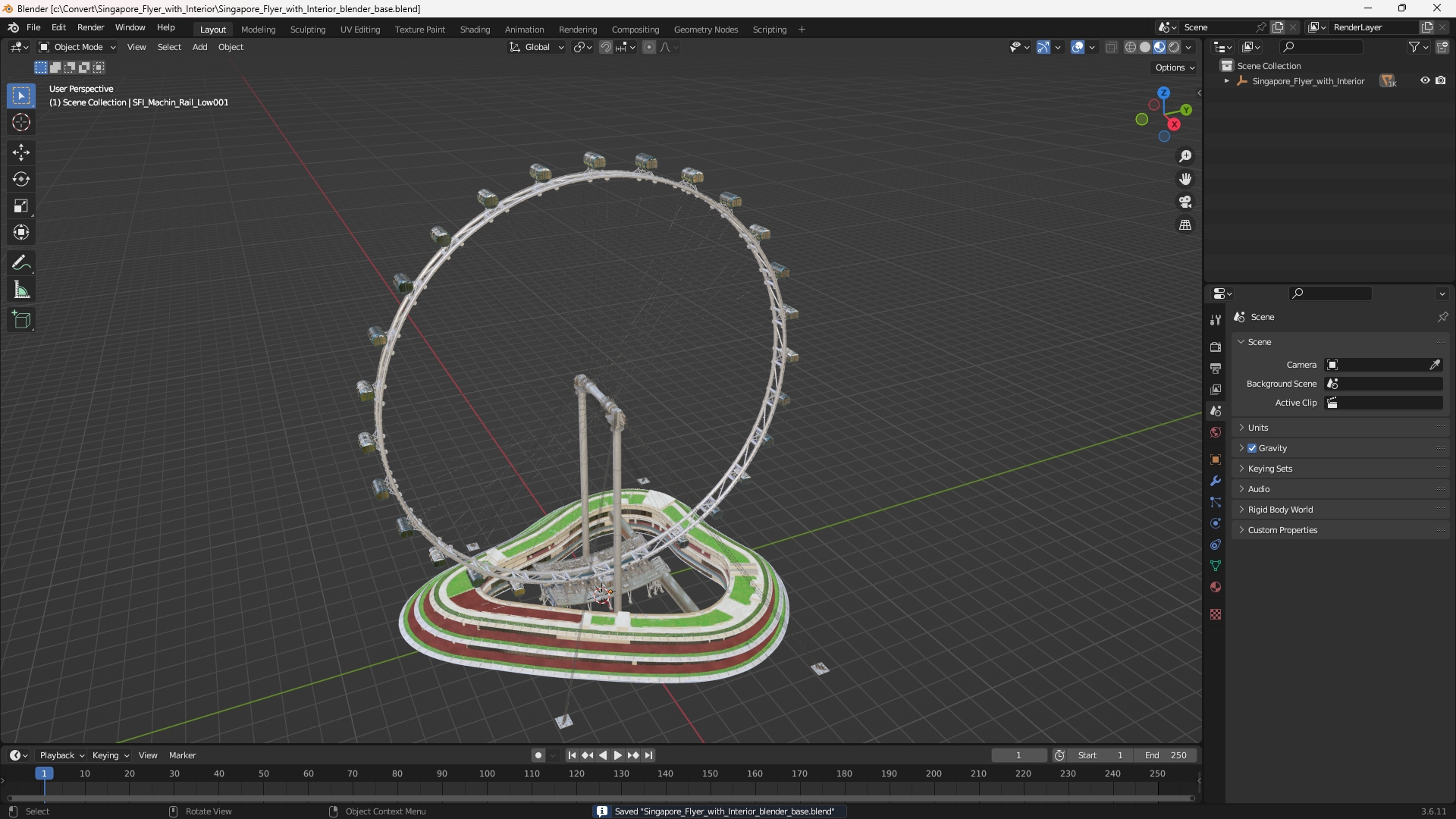Toggle proportional editing
Viewport: 1456px width, 819px height.
tap(649, 47)
